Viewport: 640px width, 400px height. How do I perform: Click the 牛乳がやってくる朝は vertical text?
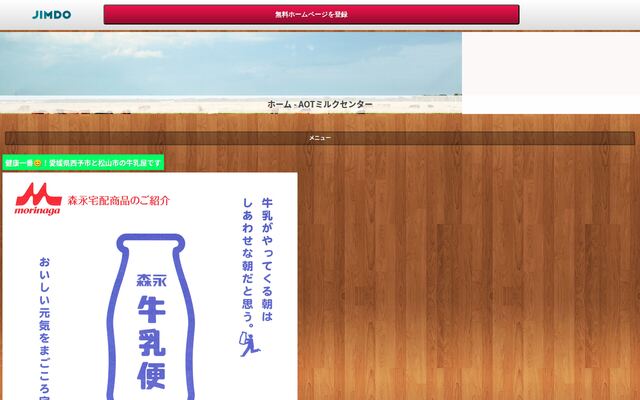(x=267, y=260)
